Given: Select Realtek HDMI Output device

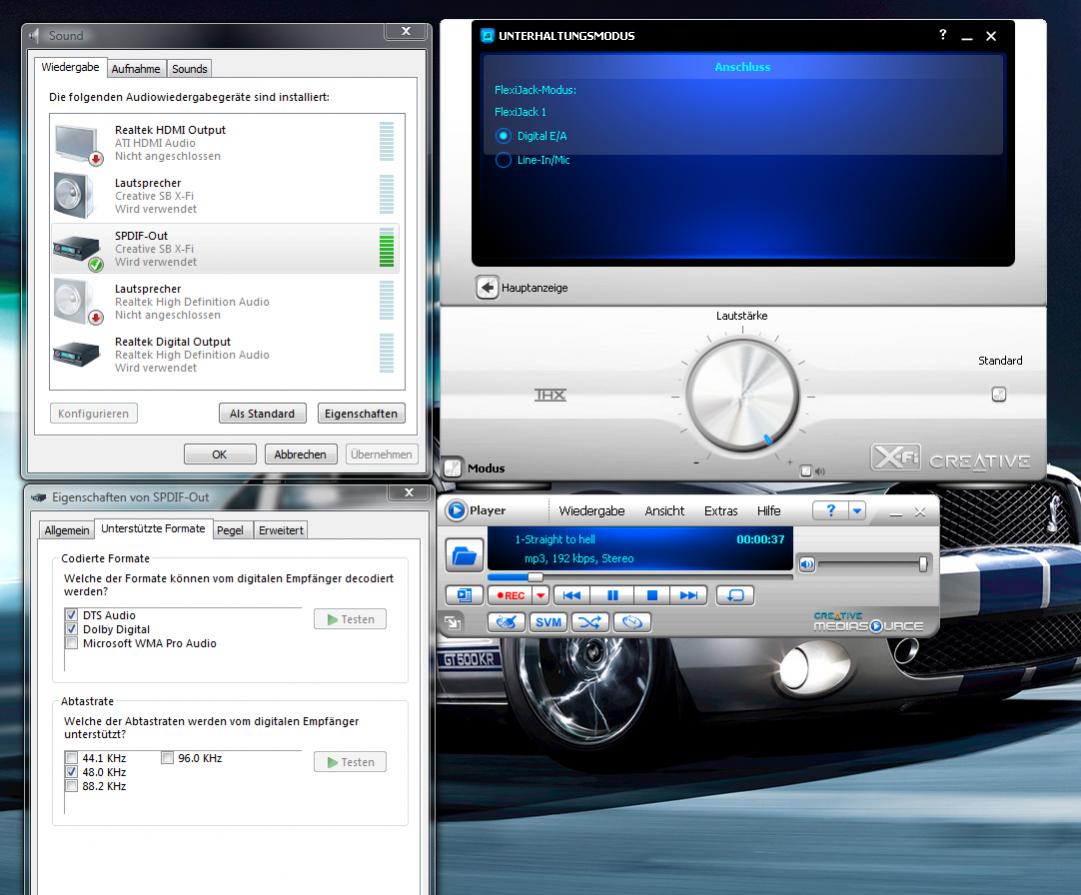Looking at the screenshot, I should (x=225, y=143).
